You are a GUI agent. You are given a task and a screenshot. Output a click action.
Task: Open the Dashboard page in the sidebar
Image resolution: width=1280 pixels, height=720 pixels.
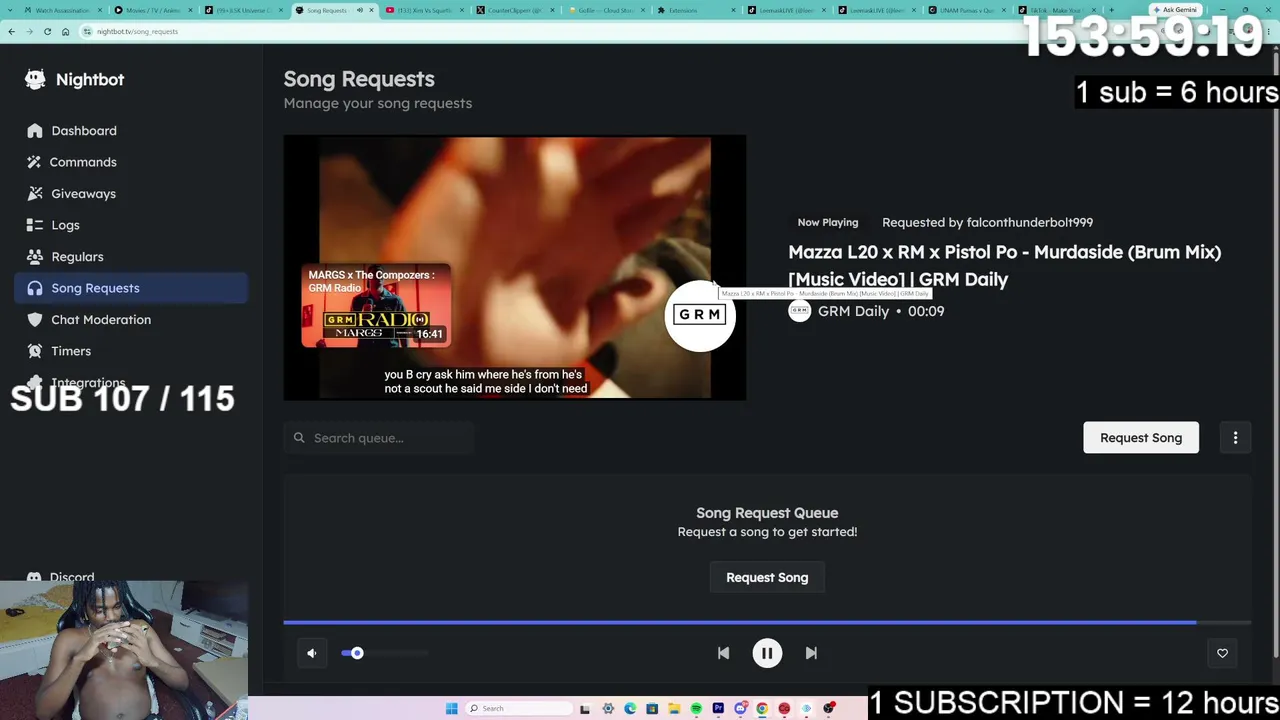point(131,131)
